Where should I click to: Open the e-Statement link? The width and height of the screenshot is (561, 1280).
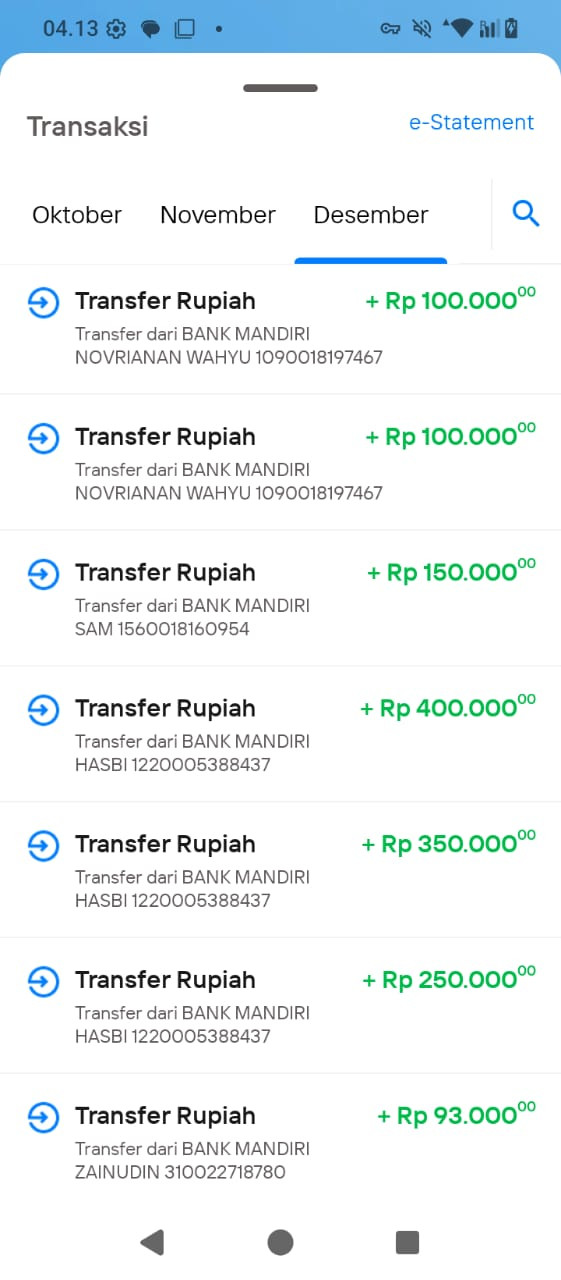(x=472, y=122)
